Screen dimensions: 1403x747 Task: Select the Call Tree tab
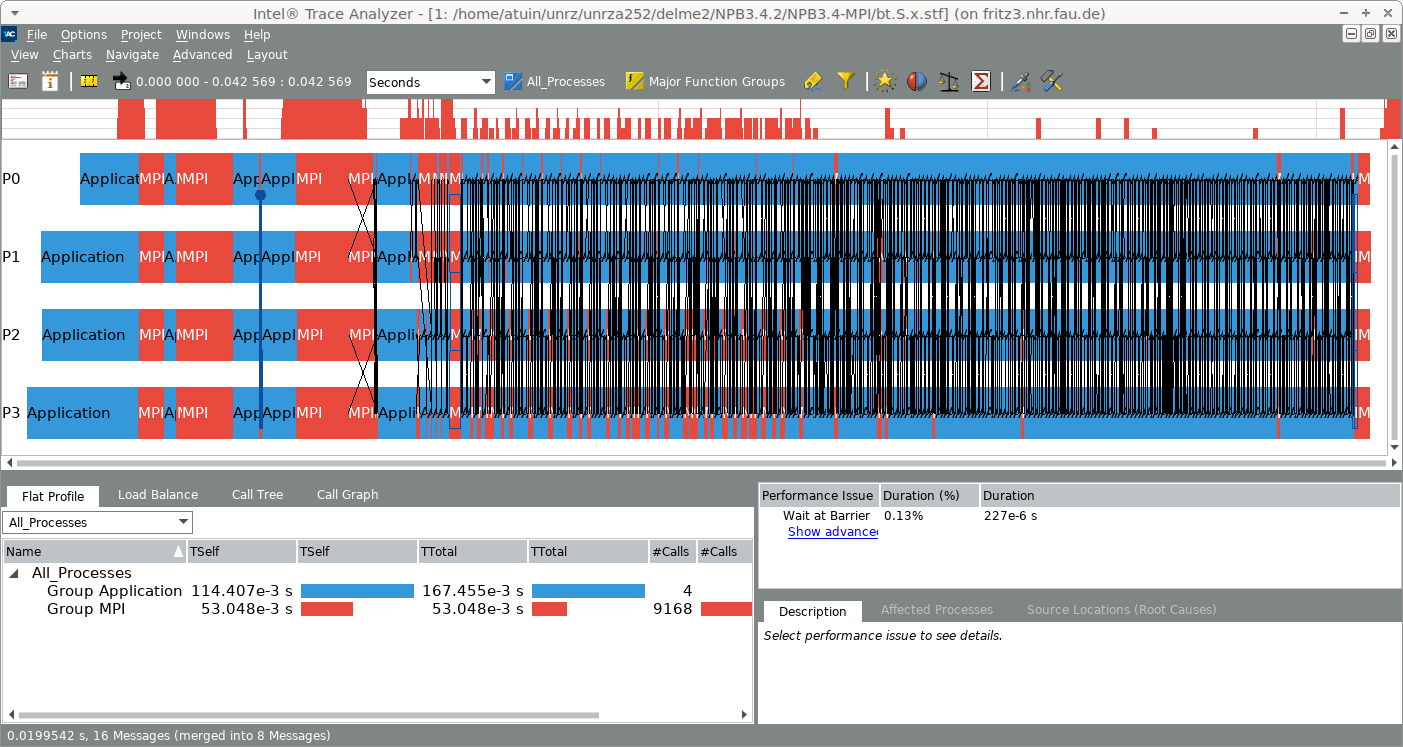pyautogui.click(x=257, y=494)
